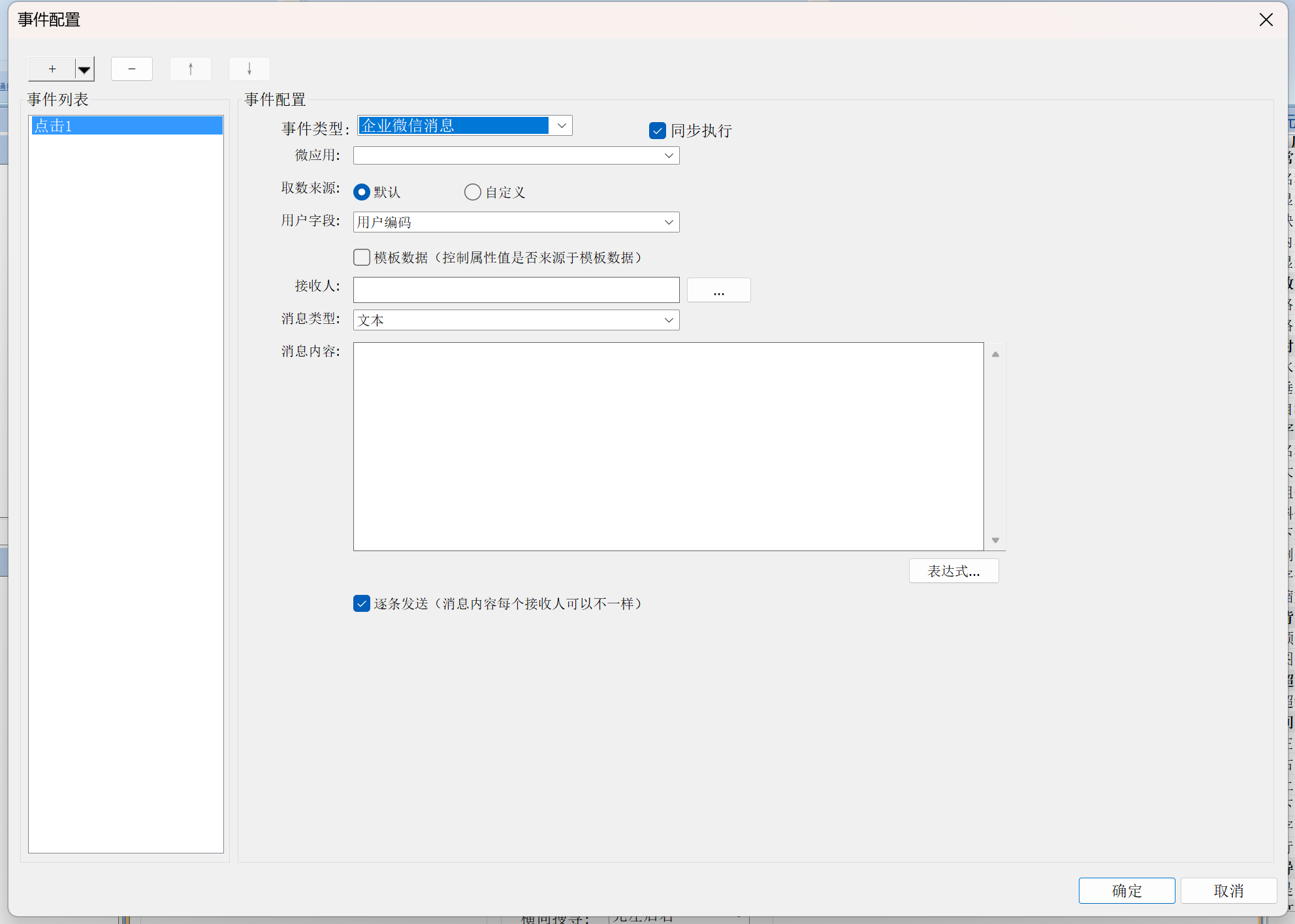The width and height of the screenshot is (1295, 924).
Task: Click the 接收人 input field
Action: point(516,290)
